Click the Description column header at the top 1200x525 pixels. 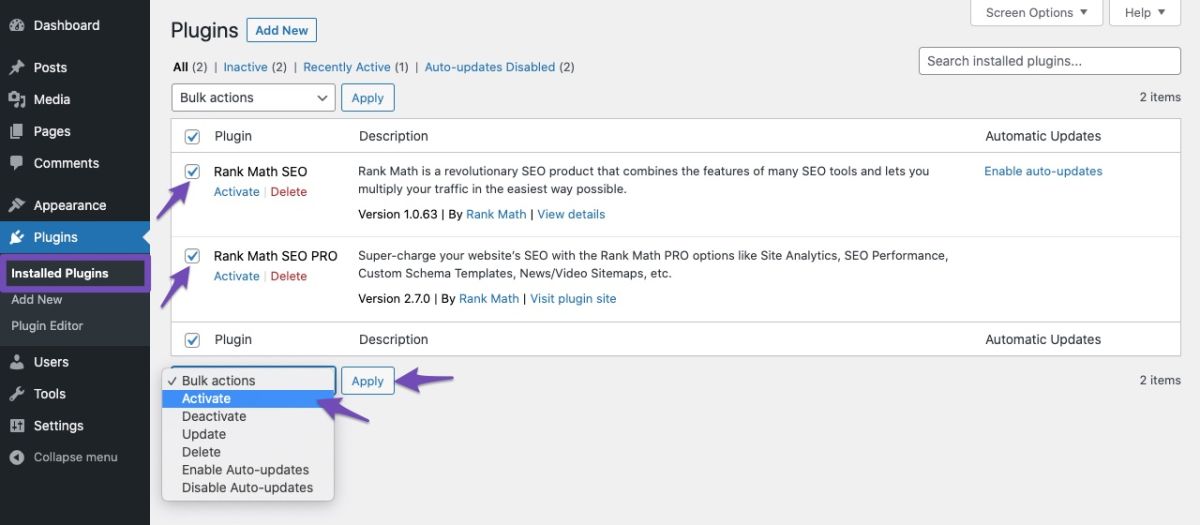[393, 136]
